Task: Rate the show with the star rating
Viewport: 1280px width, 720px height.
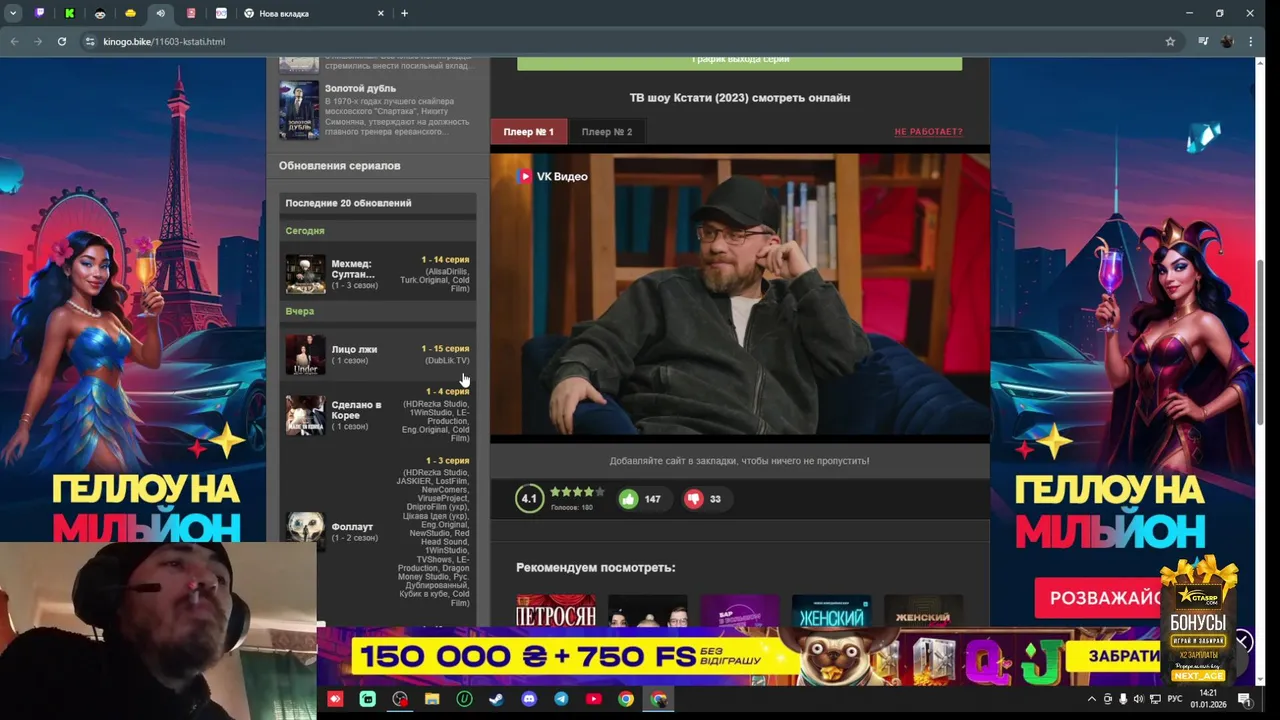Action: [577, 492]
